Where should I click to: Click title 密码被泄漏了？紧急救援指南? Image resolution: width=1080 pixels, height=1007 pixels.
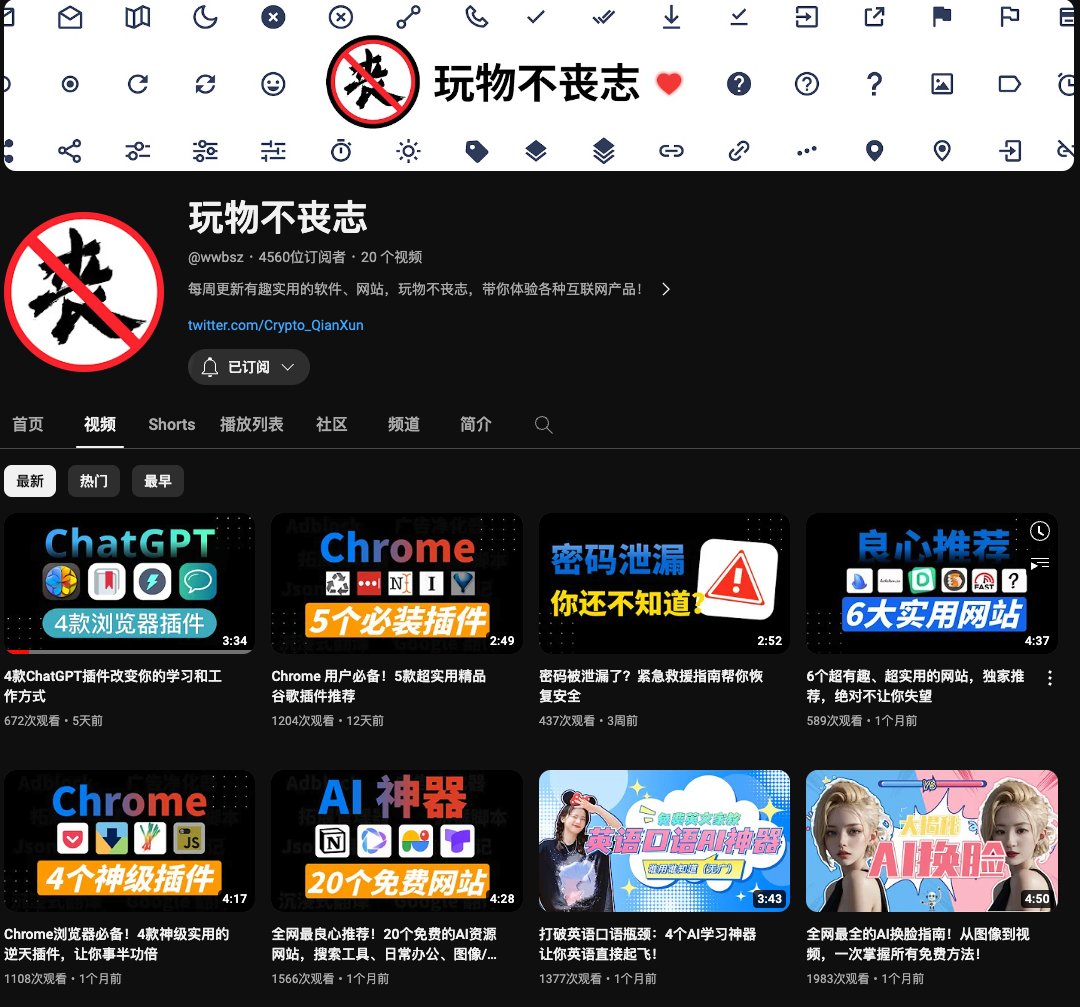tap(651, 686)
